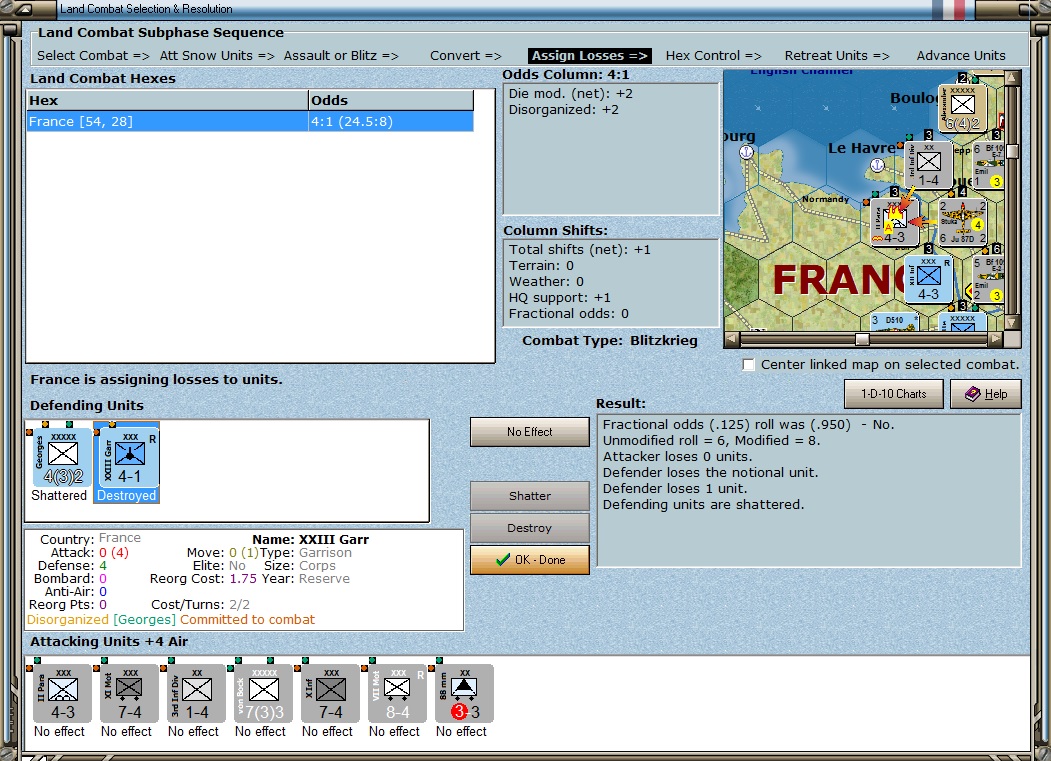Select the II Para attacking unit counter

62,692
